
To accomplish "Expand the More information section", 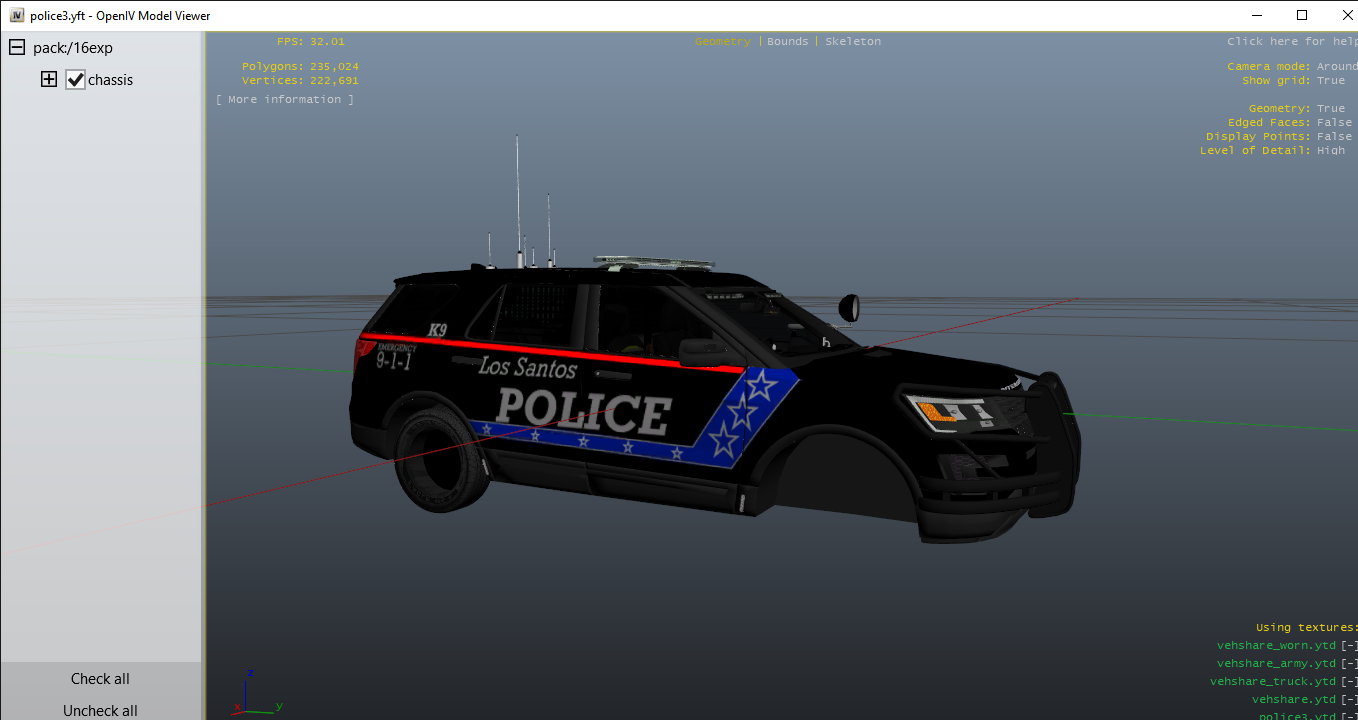I will click(285, 100).
